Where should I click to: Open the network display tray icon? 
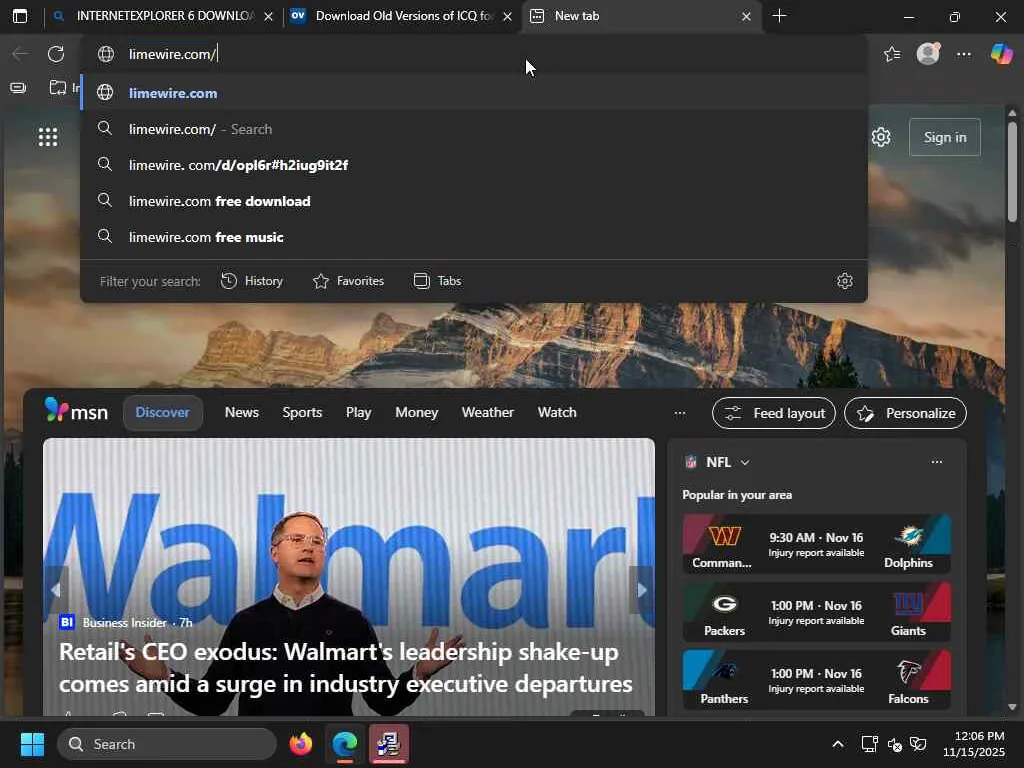pos(869,744)
